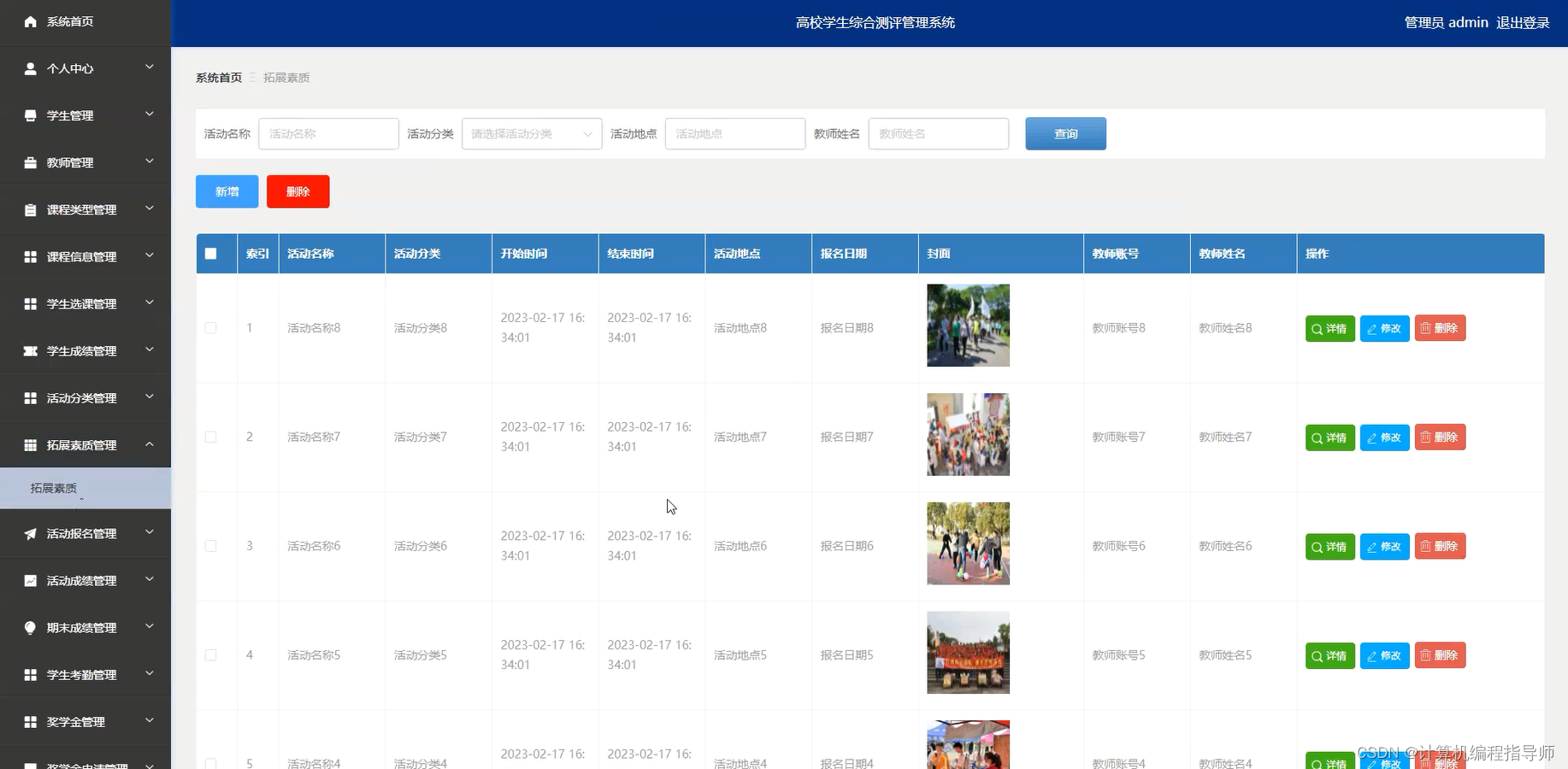
Task: Open 奖学金管理 sidebar menu
Action: (85, 721)
